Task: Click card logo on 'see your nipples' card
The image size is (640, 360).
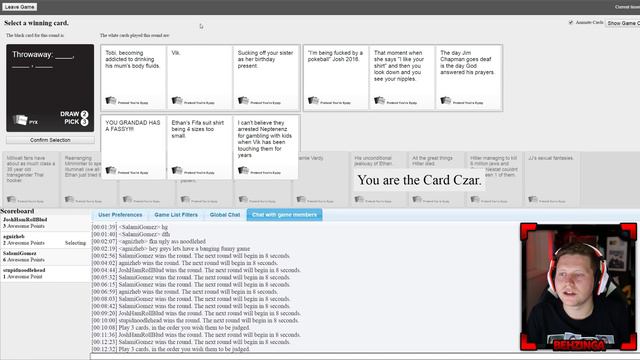Action: pos(380,100)
